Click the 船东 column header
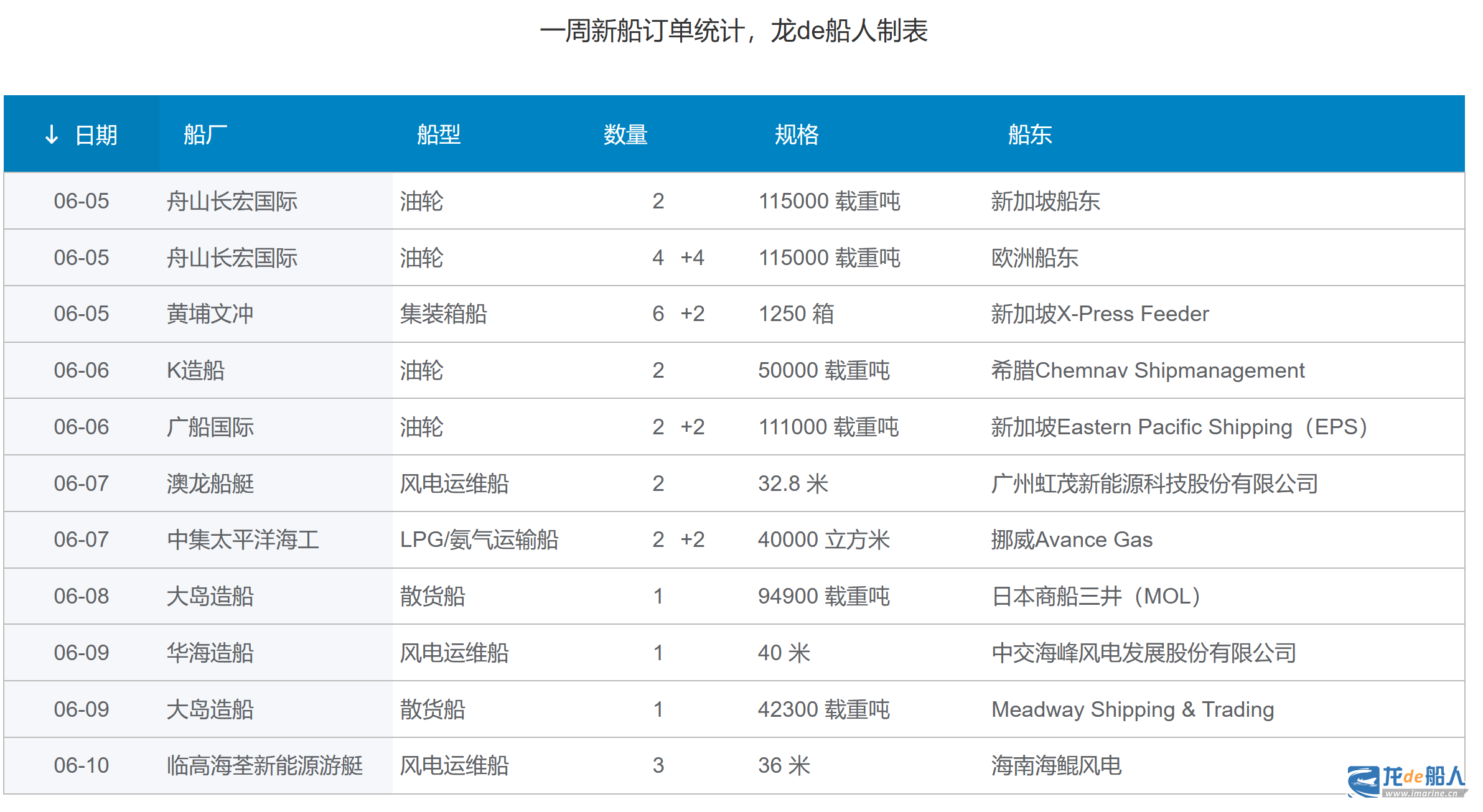The image size is (1483, 812). click(1030, 134)
